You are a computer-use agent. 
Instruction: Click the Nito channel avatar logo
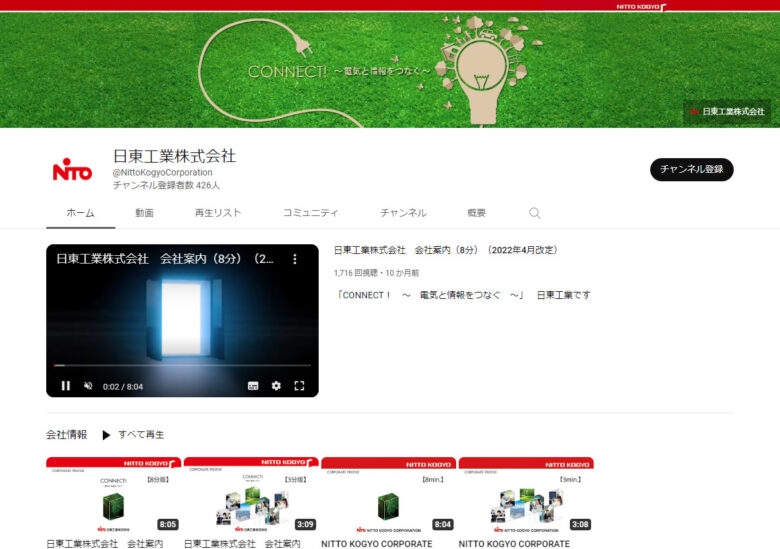click(x=72, y=170)
